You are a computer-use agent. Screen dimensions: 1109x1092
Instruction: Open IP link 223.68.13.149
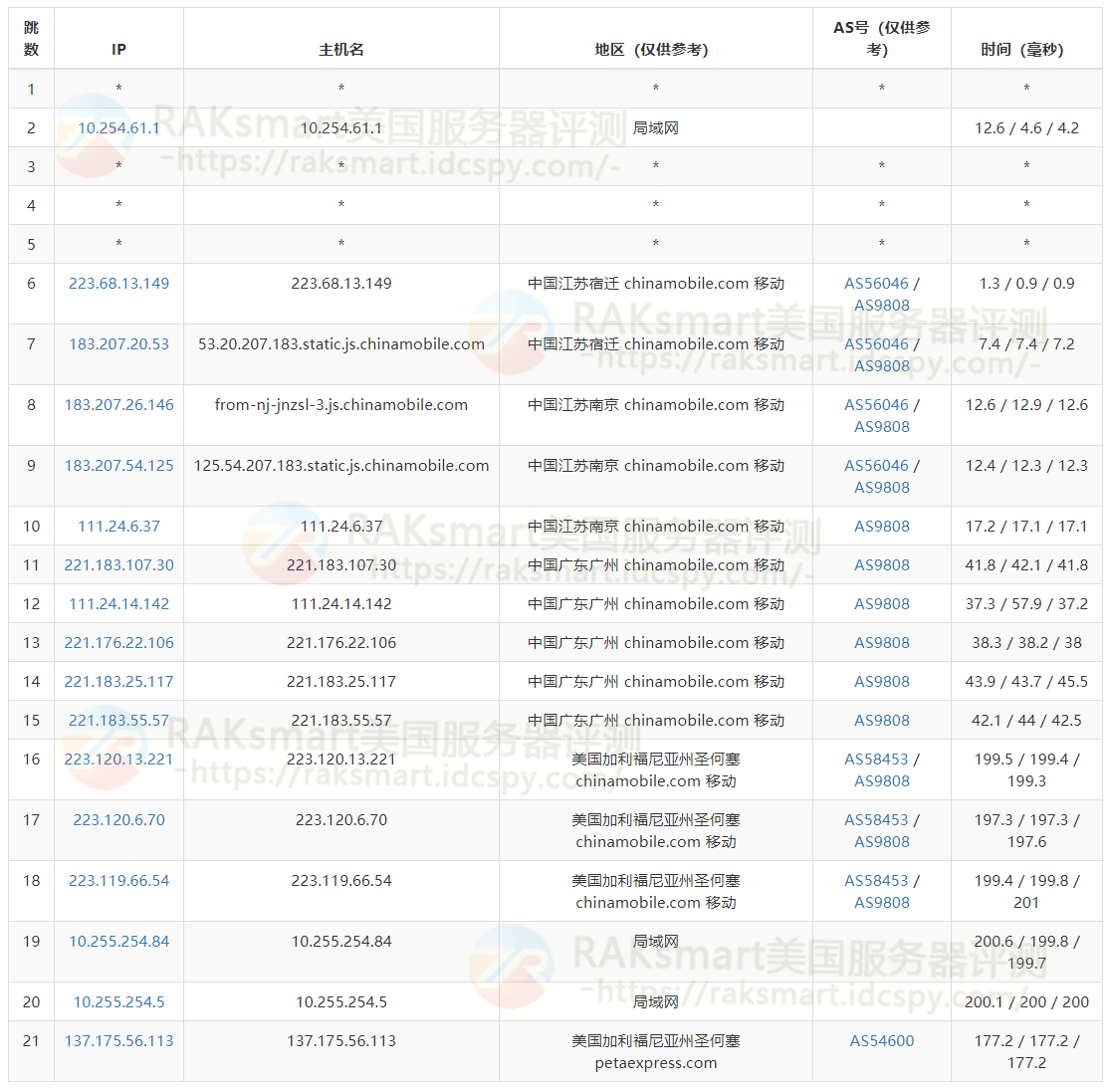[118, 284]
